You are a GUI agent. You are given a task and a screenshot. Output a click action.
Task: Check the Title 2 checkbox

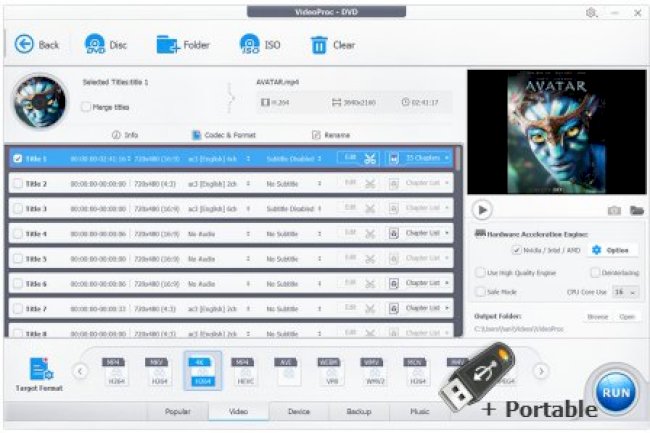[18, 184]
